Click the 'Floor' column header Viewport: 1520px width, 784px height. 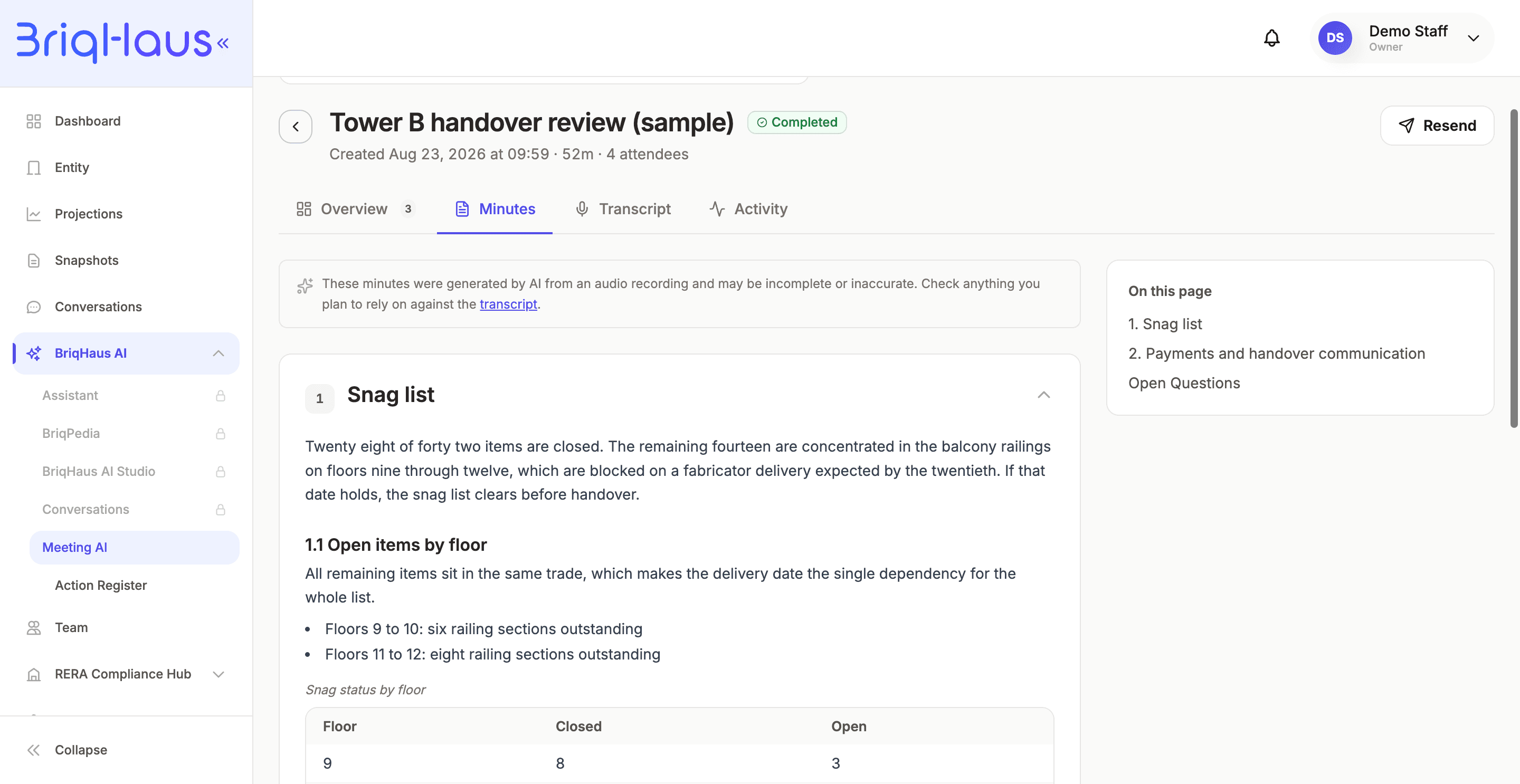(339, 726)
